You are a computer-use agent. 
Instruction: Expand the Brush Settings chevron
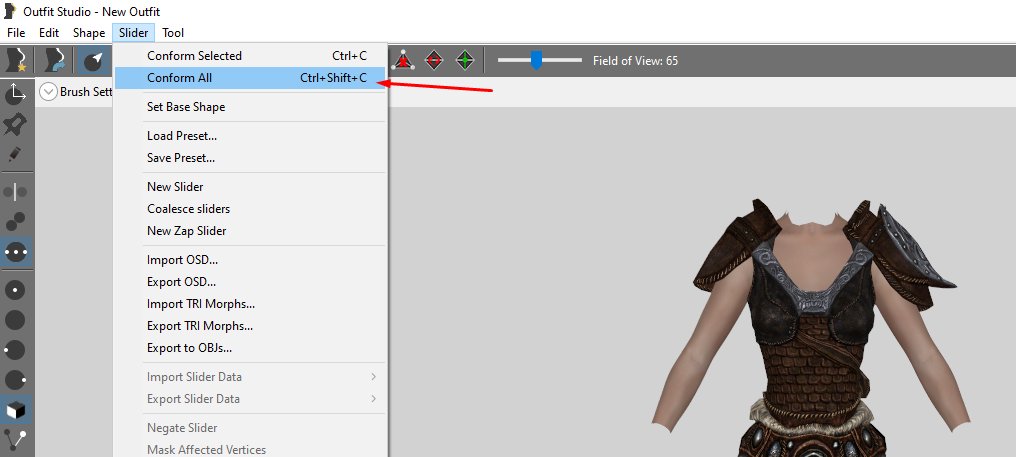coord(48,92)
